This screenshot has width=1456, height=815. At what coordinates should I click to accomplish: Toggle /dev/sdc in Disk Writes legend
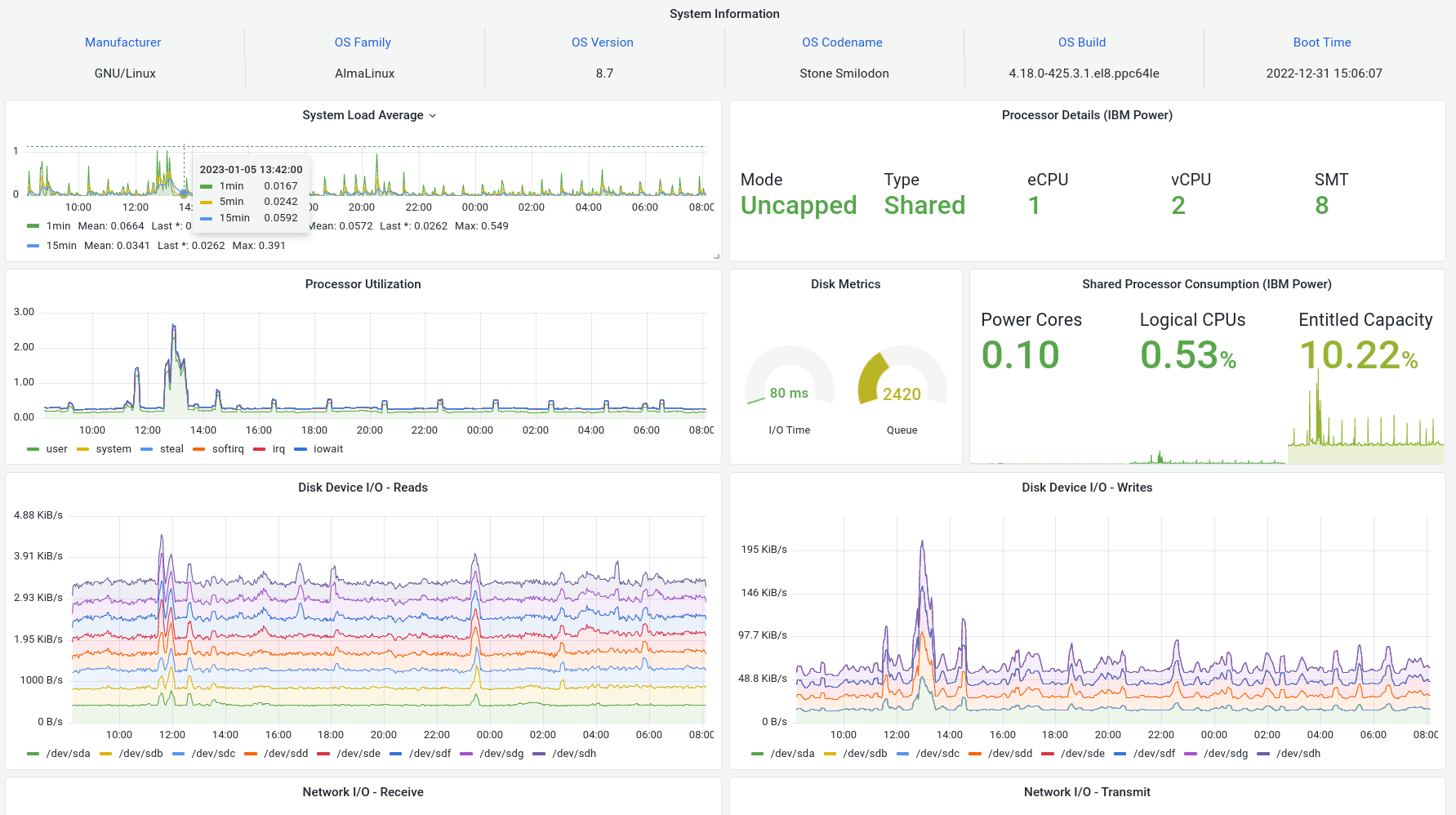click(937, 754)
